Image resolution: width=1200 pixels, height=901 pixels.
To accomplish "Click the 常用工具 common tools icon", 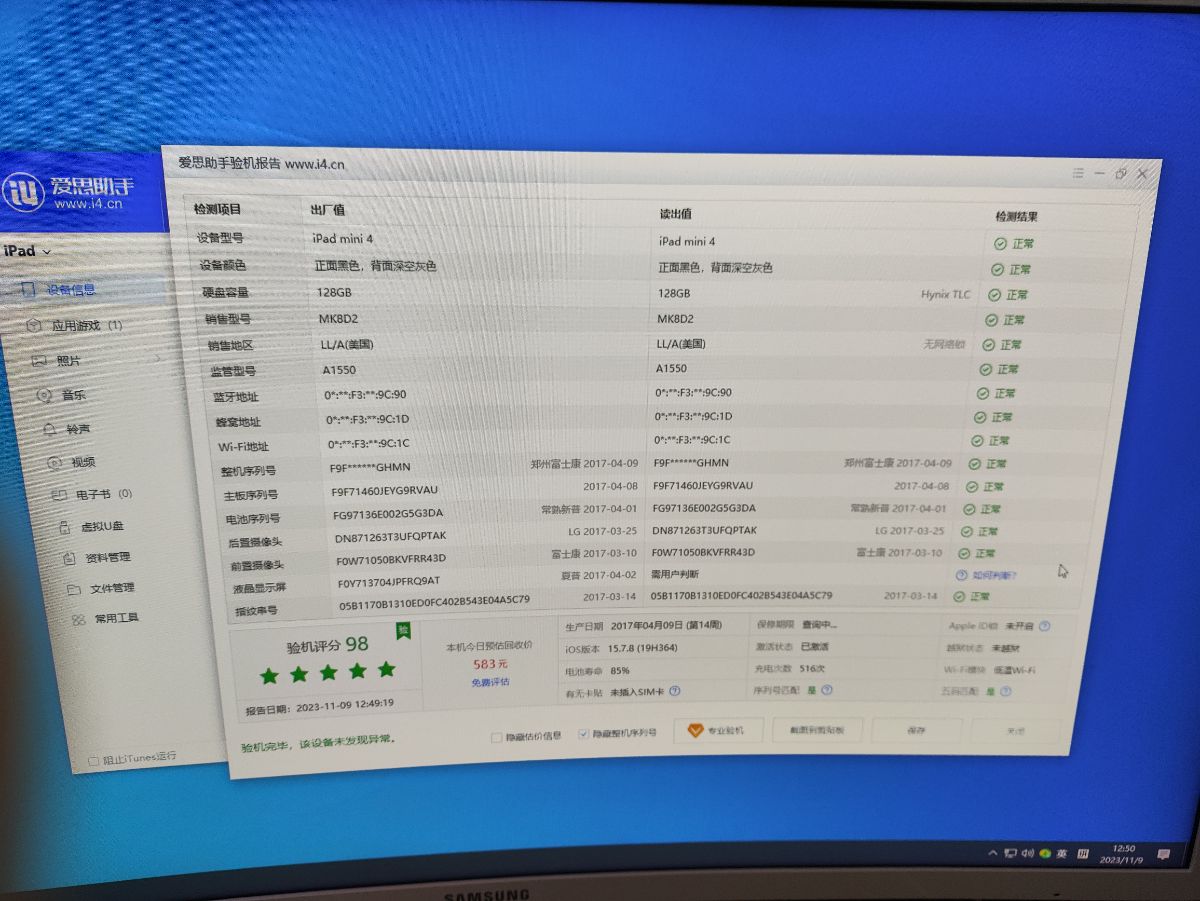I will [x=78, y=620].
